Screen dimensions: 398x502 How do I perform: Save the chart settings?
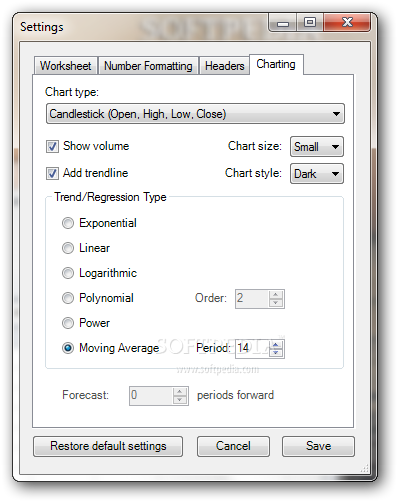point(318,446)
